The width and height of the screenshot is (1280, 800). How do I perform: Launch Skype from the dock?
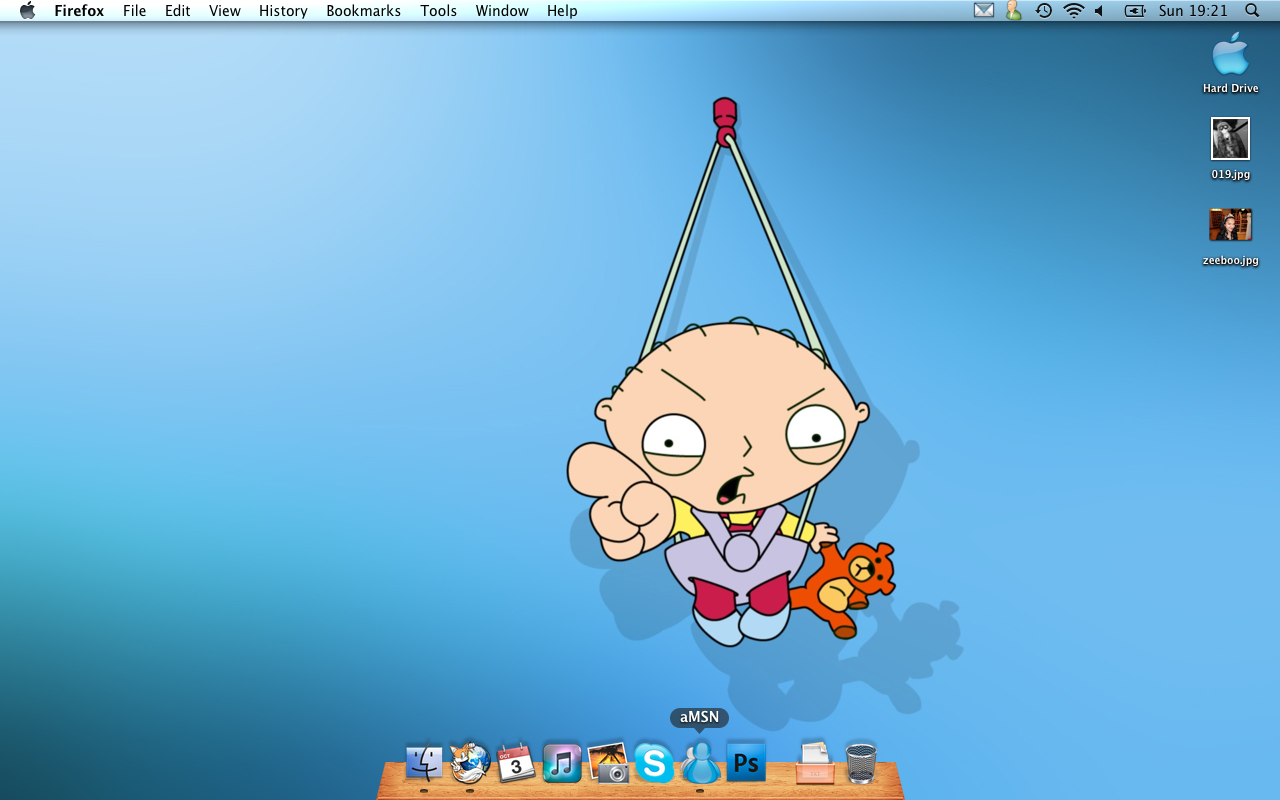(654, 764)
